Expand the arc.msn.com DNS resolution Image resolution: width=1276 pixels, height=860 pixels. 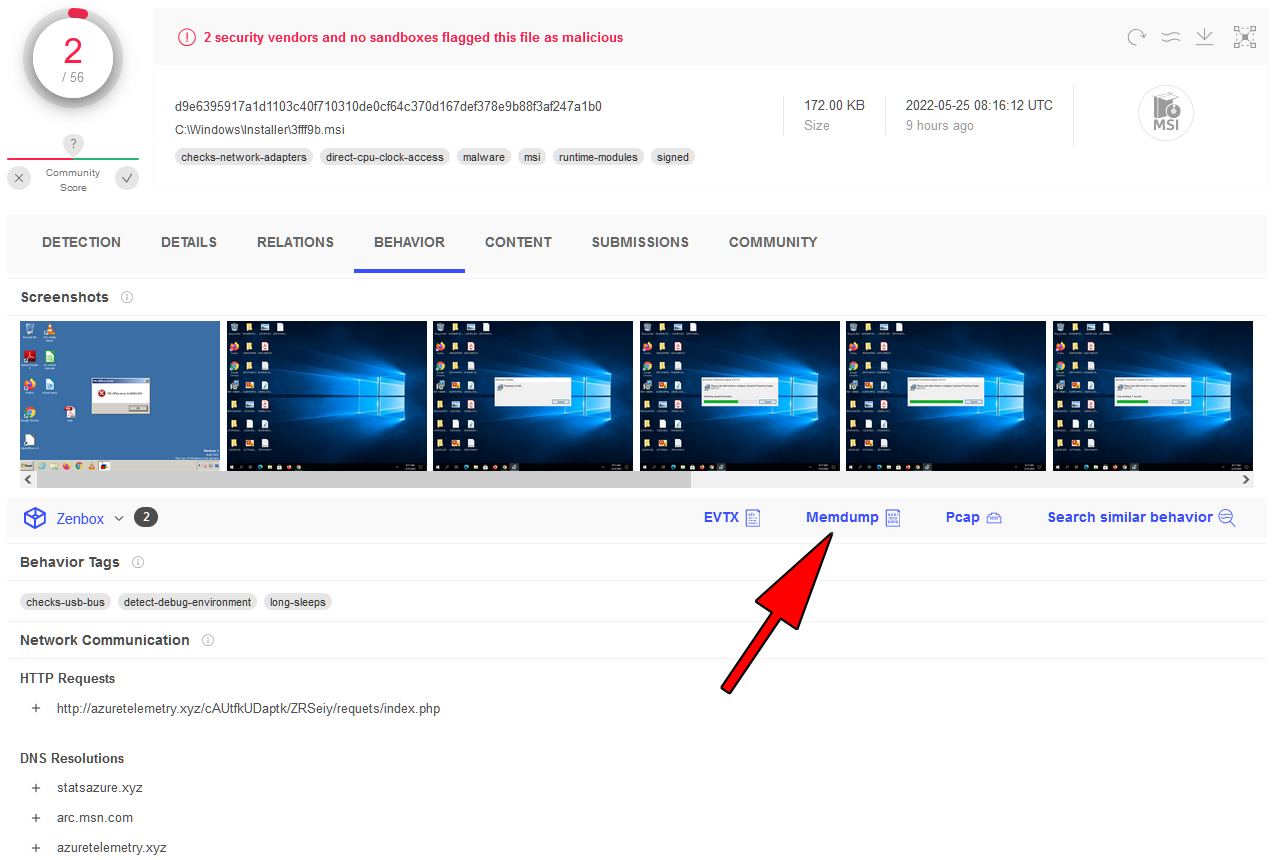(36, 817)
